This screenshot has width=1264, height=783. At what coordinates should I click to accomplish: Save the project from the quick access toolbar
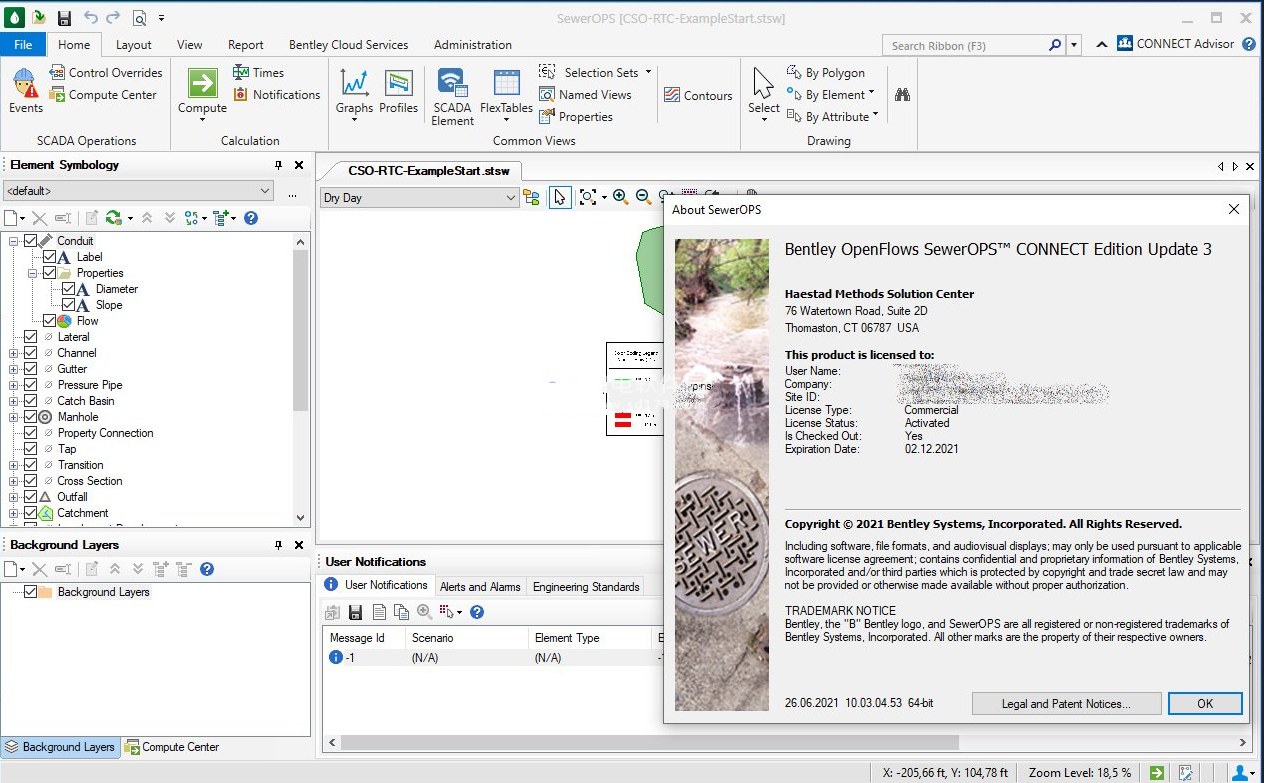point(64,18)
